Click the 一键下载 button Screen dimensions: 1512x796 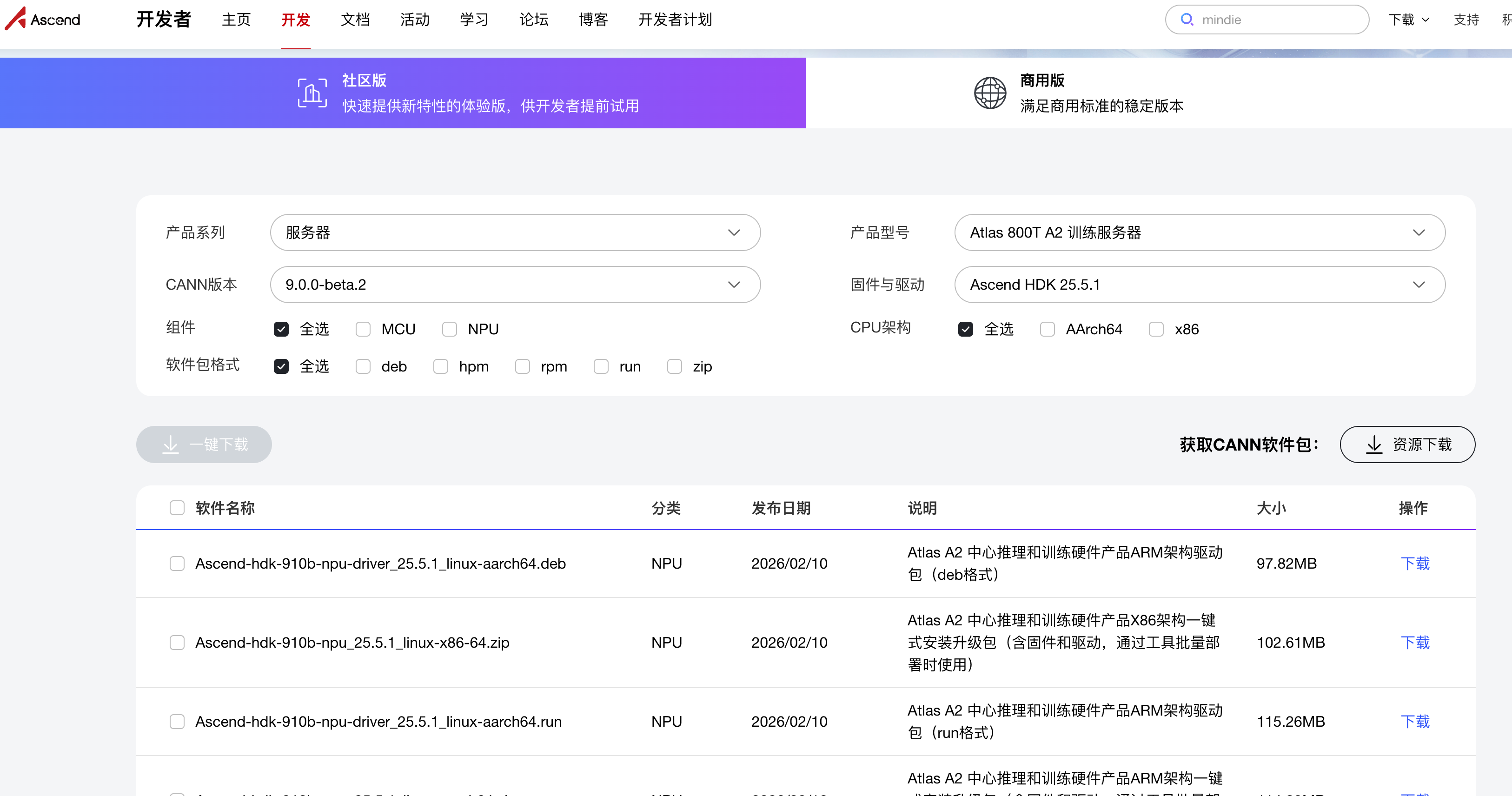(x=204, y=444)
